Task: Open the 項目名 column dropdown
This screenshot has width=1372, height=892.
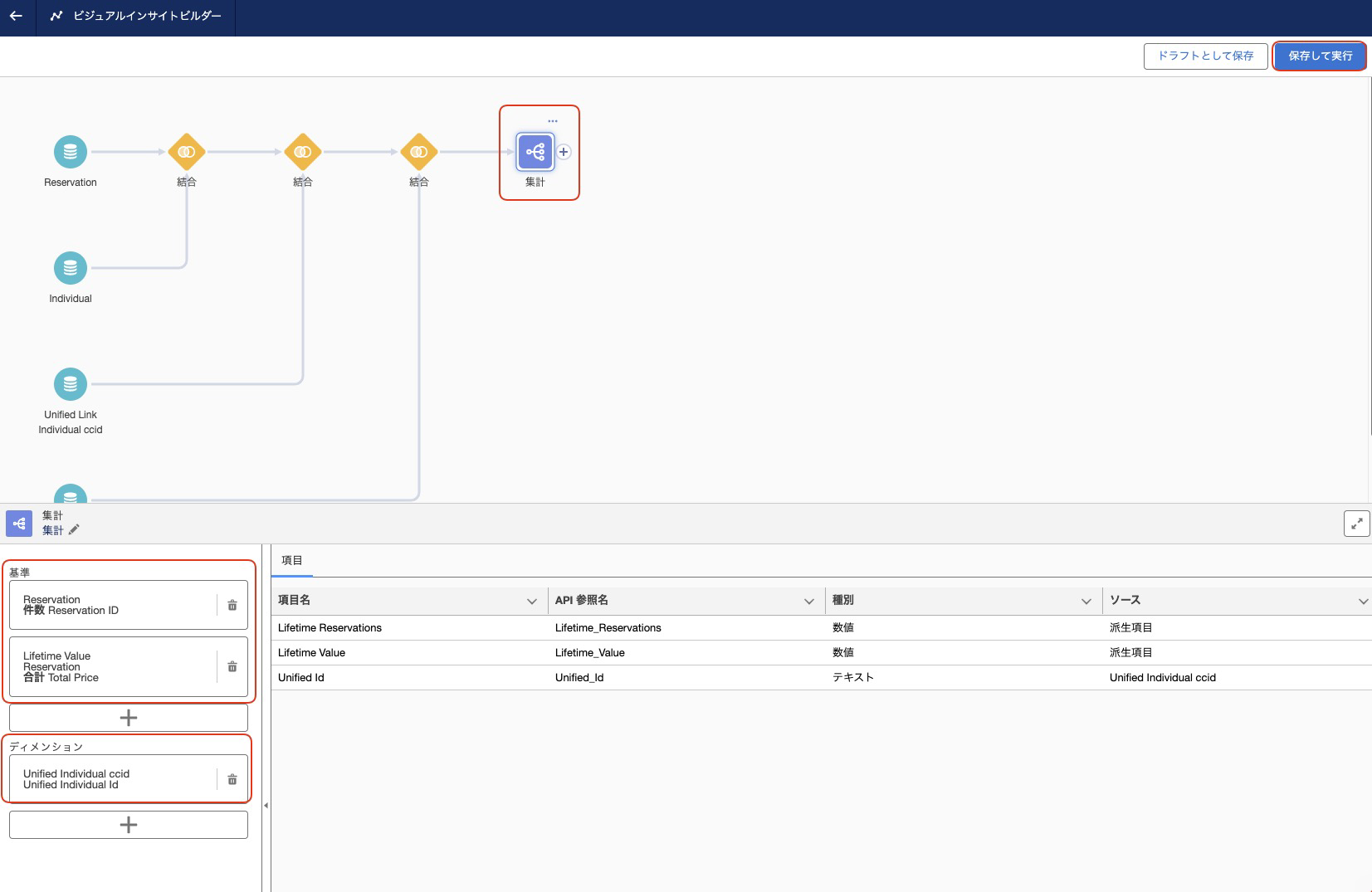Action: tap(532, 601)
